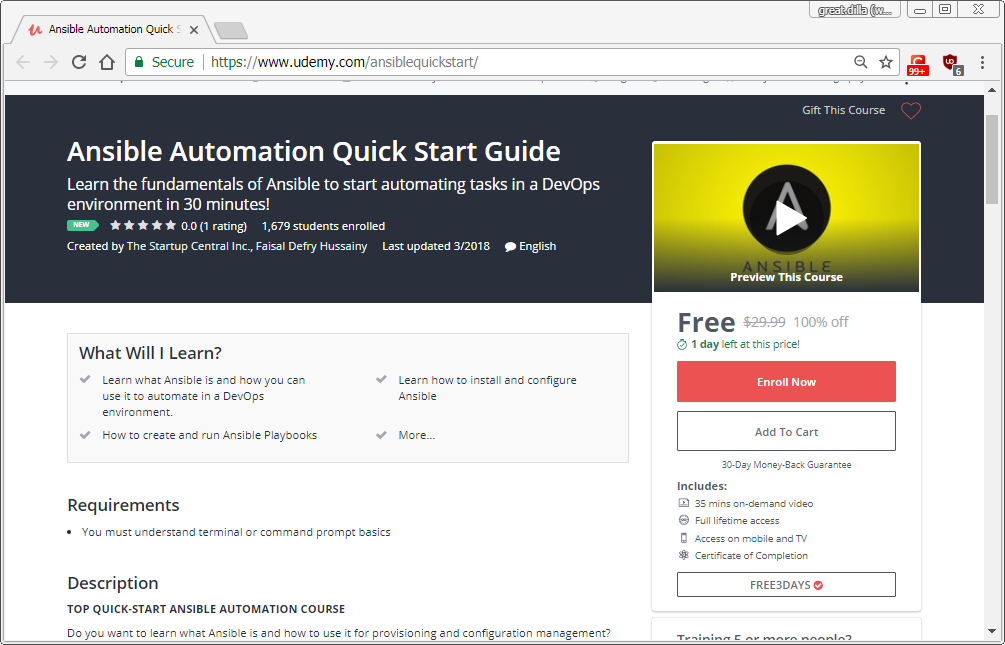Close the Ansible Automation Quick Start tab
The width and height of the screenshot is (1005, 645).
pos(194,29)
